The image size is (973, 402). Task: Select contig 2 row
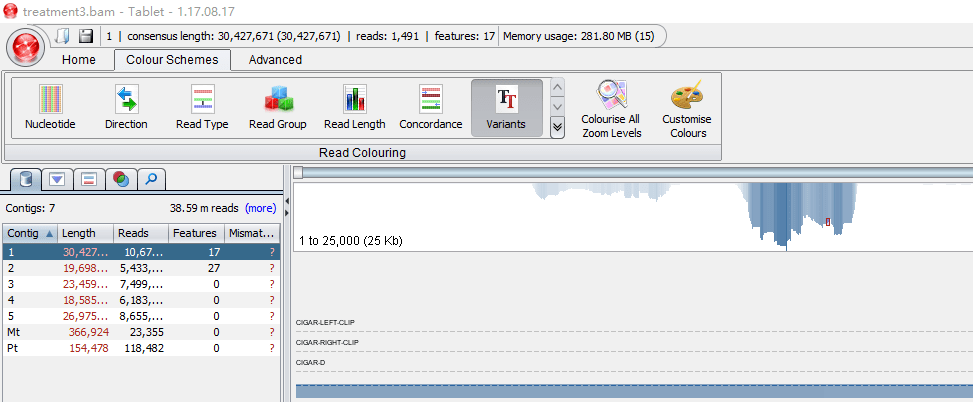tap(141, 268)
